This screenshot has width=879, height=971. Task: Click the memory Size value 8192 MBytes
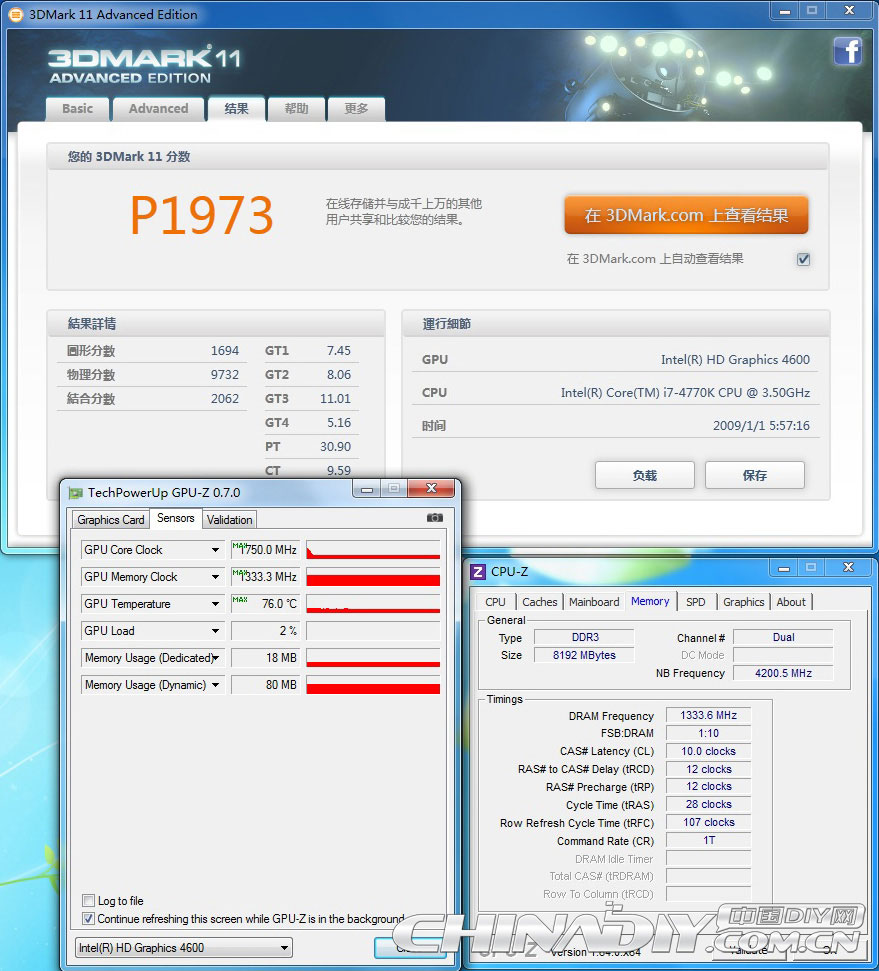coord(584,655)
